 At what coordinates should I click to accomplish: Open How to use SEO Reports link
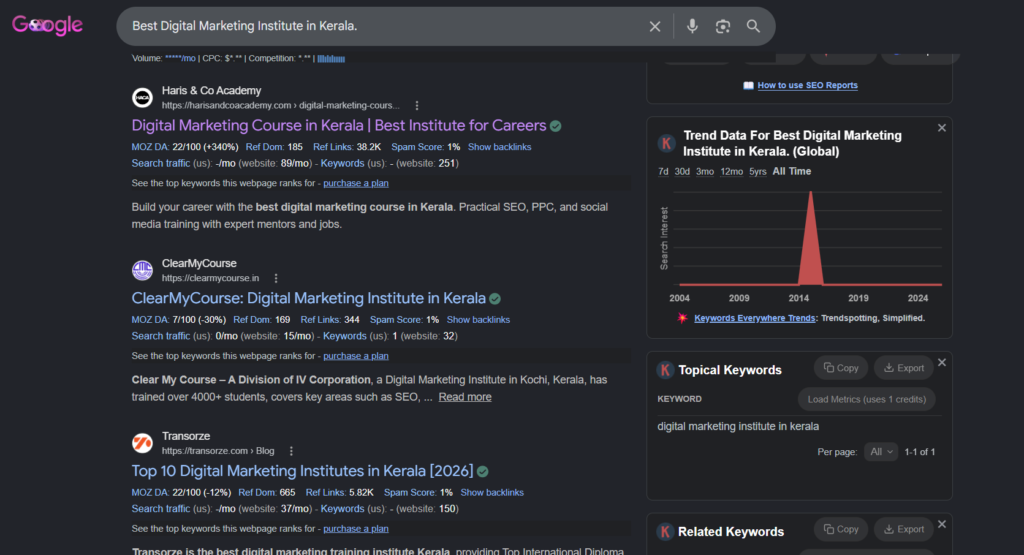pos(807,86)
